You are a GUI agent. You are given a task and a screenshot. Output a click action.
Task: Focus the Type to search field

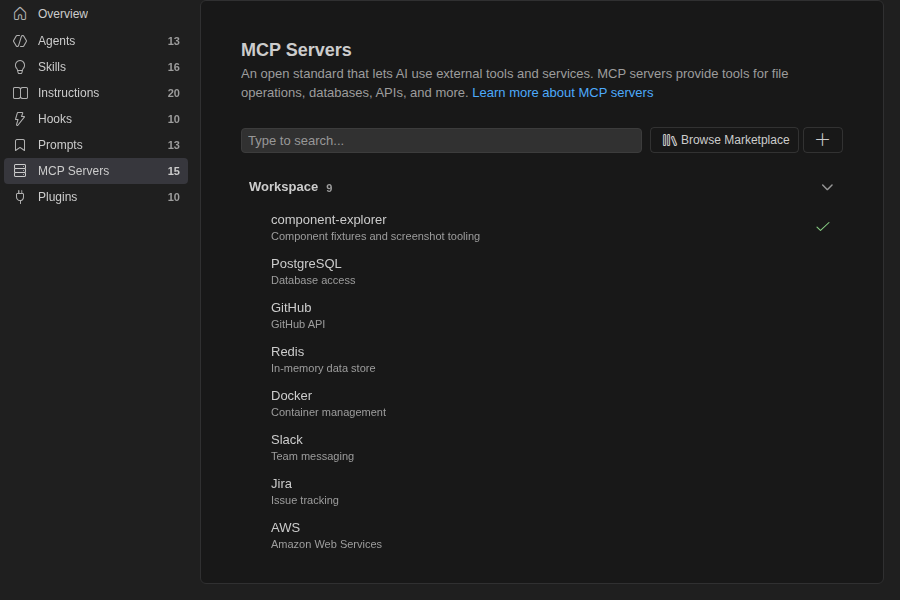click(x=441, y=141)
